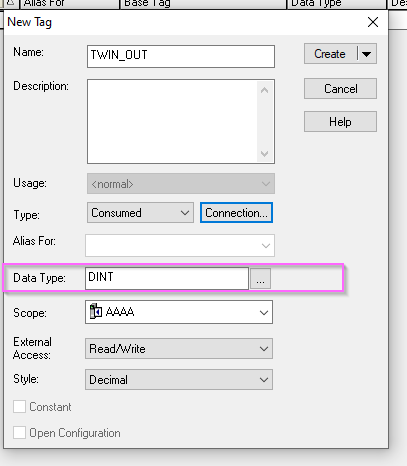Screen dimensions: 407x466
Task: Click the Connection... button
Action: [x=236, y=213]
